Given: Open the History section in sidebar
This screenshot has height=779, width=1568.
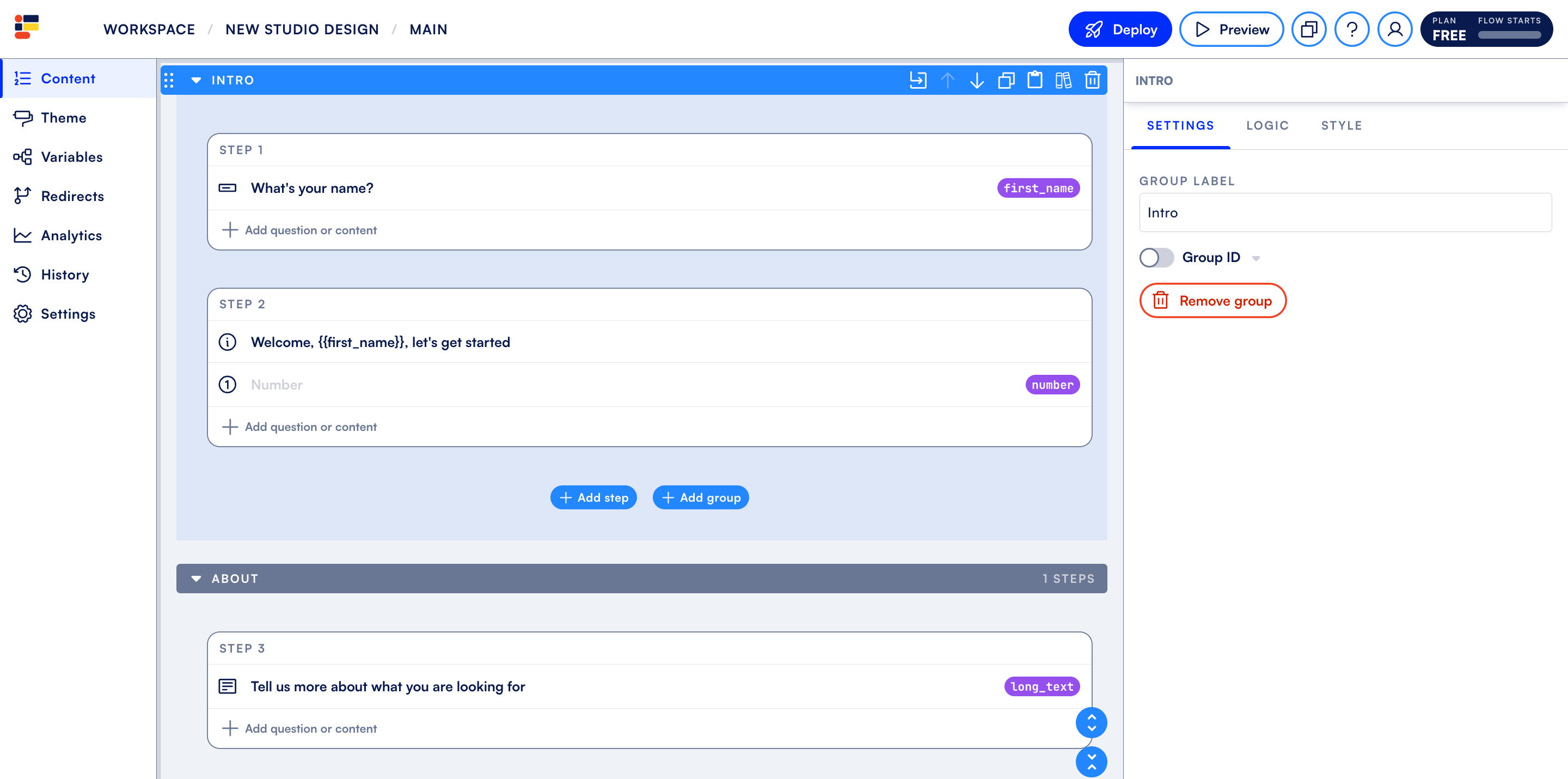Looking at the screenshot, I should click(x=79, y=275).
